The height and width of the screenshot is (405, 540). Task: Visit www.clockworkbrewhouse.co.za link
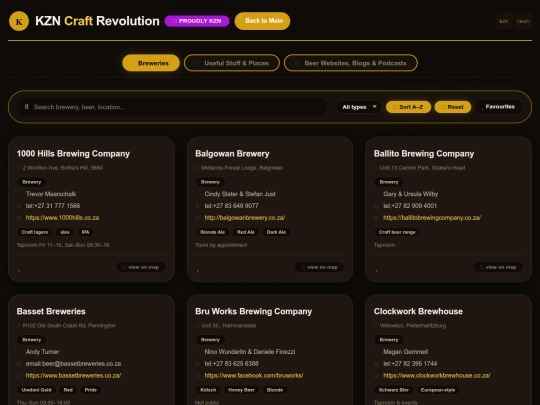(437, 375)
